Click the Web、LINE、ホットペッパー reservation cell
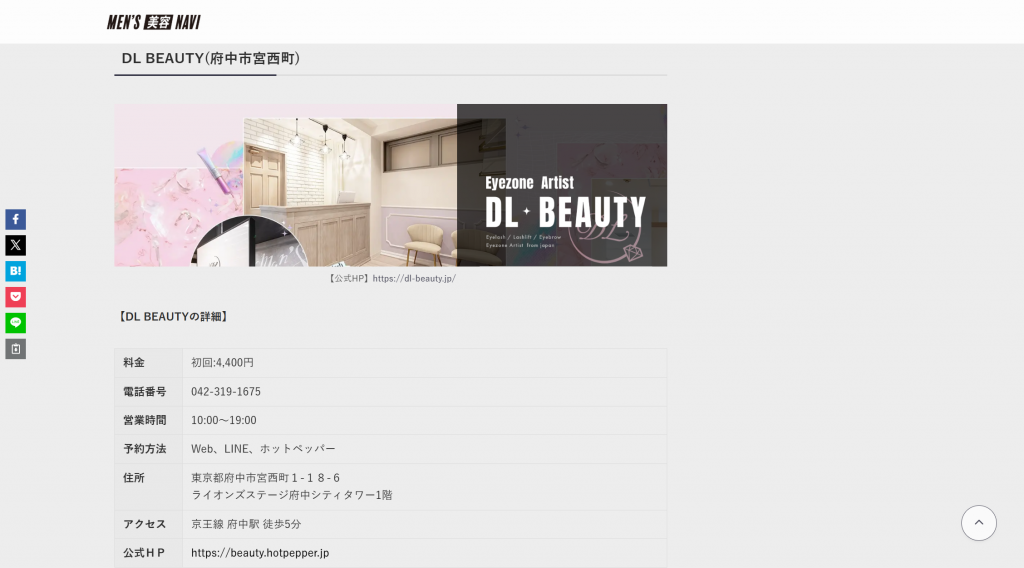The image size is (1024, 568). pyautogui.click(x=263, y=449)
